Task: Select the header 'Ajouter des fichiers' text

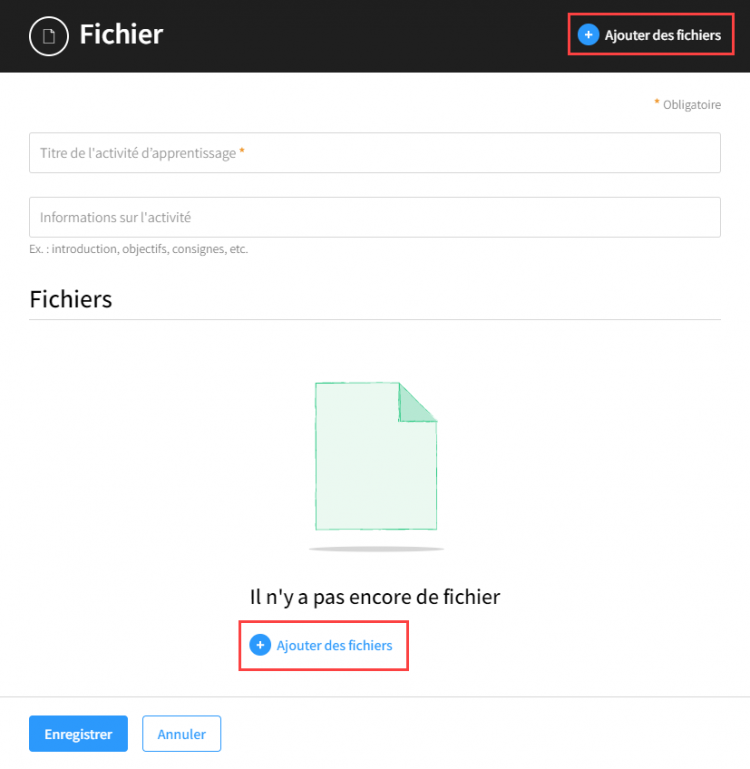Action: point(663,35)
